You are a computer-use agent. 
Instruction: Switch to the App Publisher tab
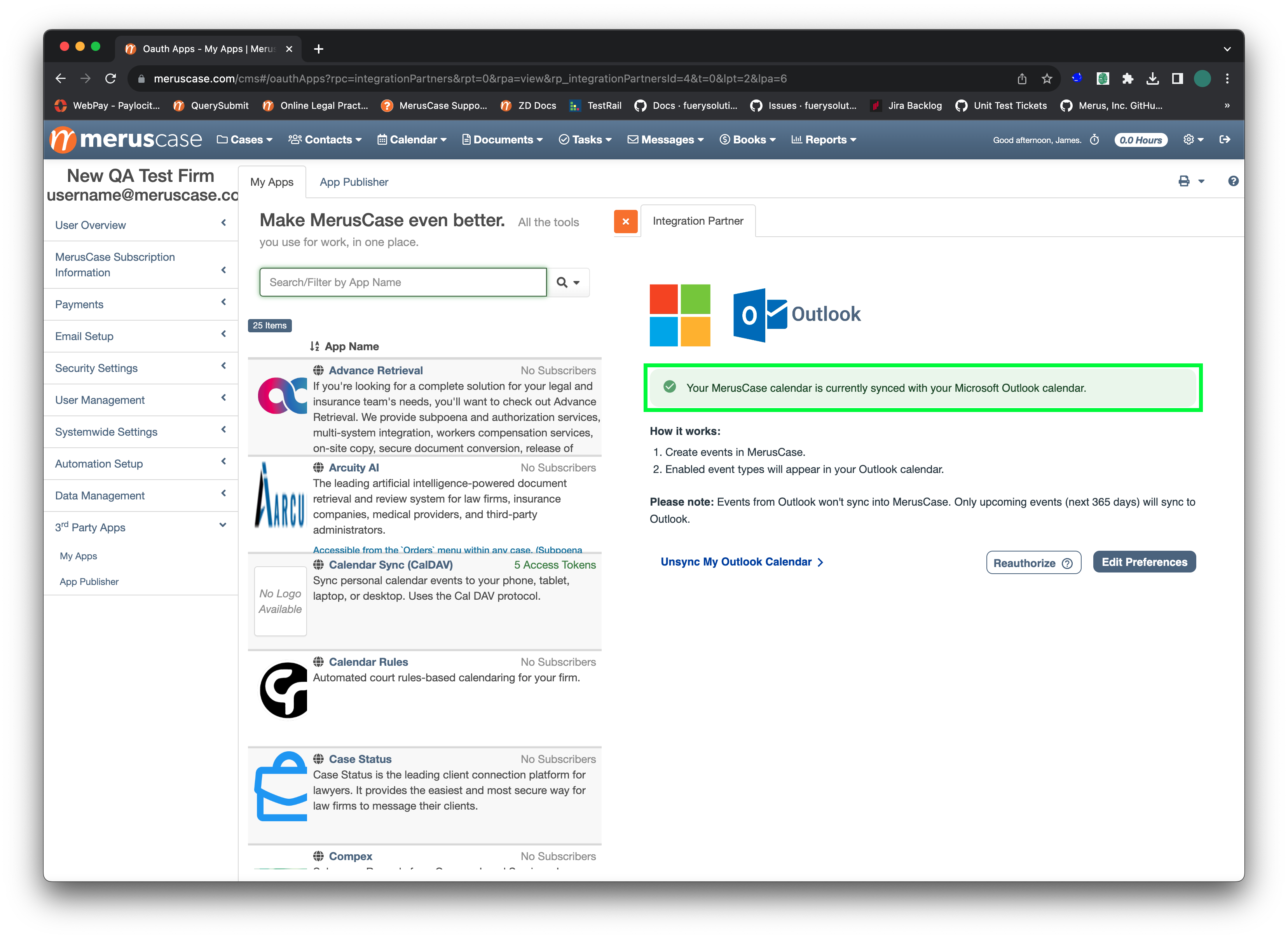[354, 182]
